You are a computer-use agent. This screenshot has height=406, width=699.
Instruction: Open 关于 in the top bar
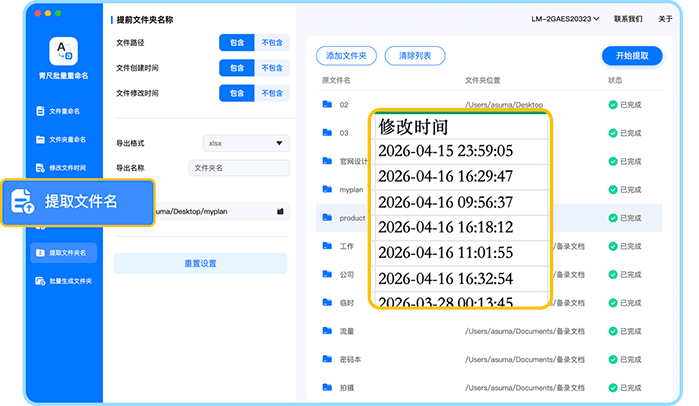point(666,19)
